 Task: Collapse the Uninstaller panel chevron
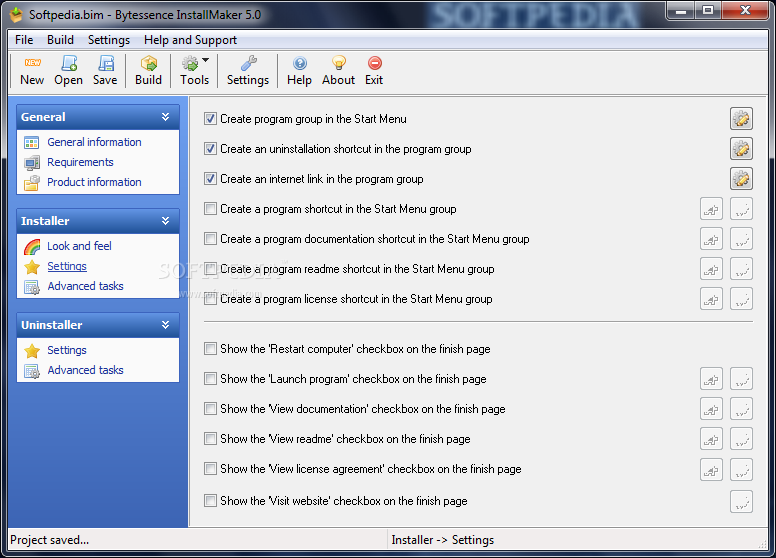[165, 325]
